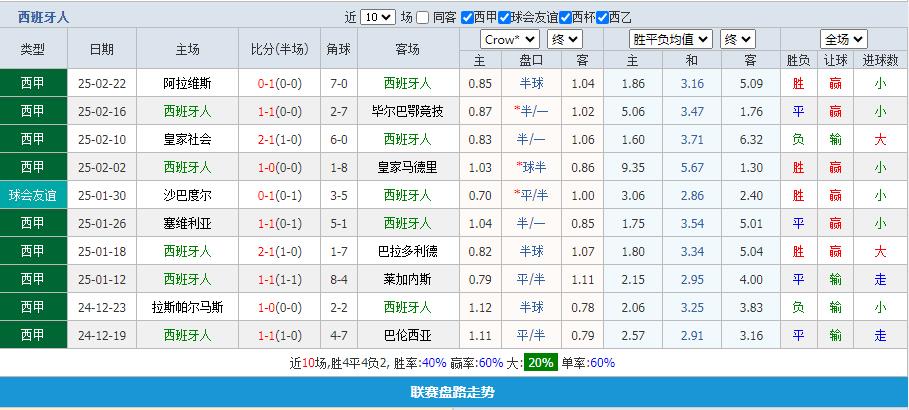This screenshot has width=909, height=410.
Task: Click the 40% win rate value
Action: coord(434,363)
